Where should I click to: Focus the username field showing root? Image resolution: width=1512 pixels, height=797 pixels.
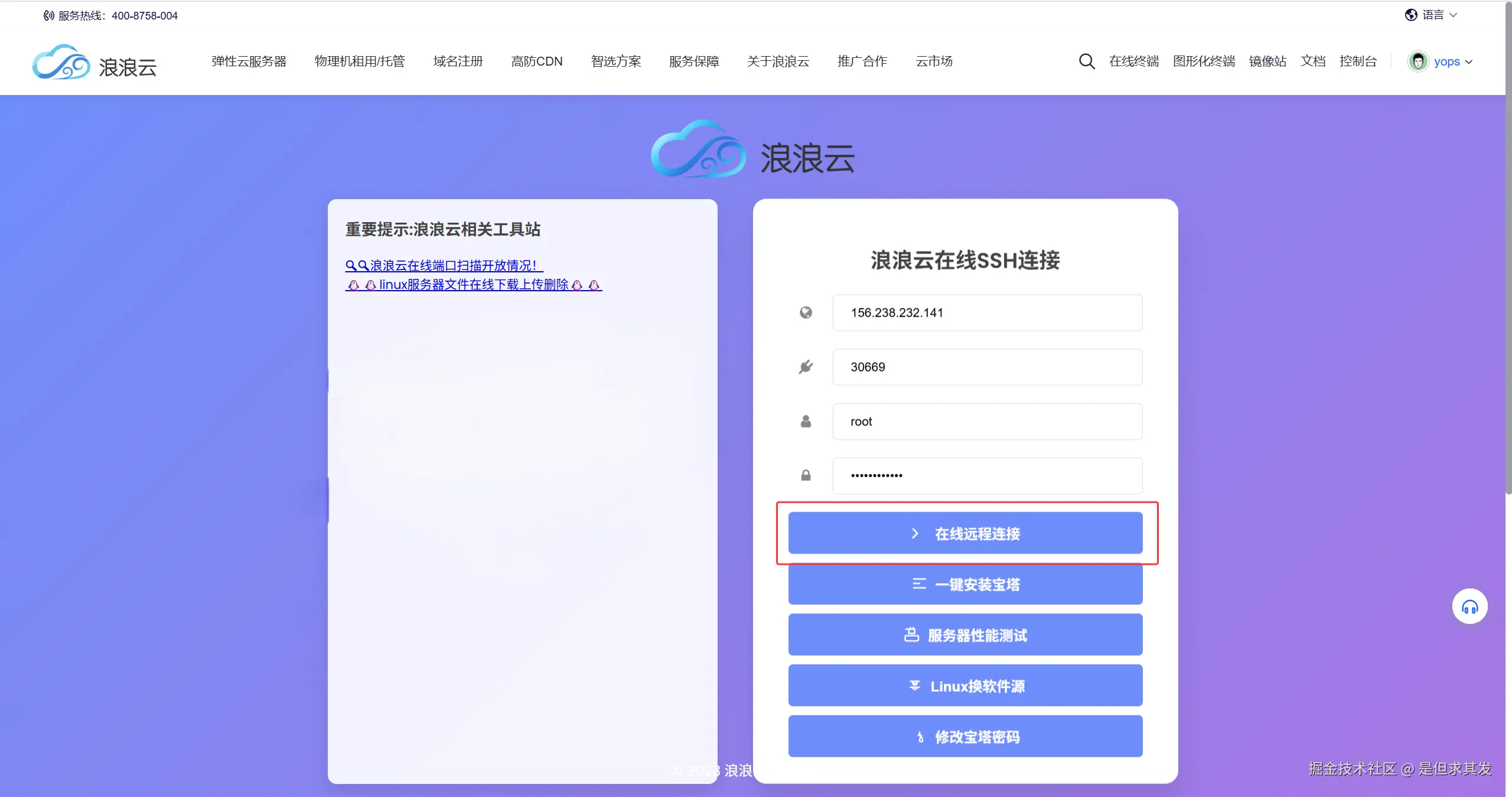click(988, 421)
